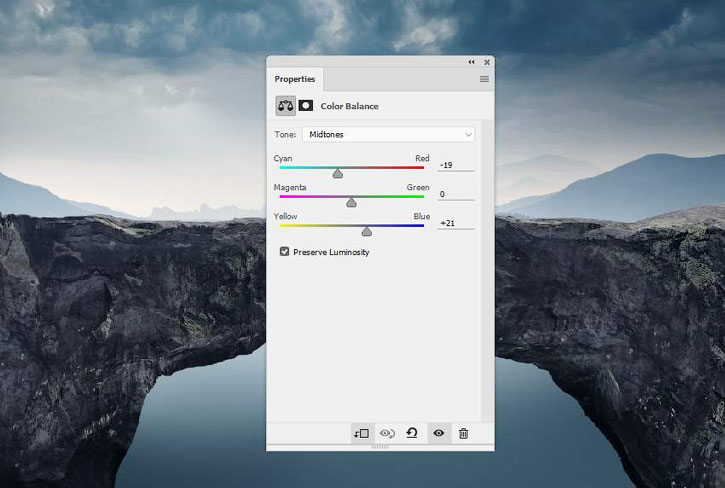The width and height of the screenshot is (725, 488).
Task: Switch to the Properties tab
Action: tap(295, 79)
